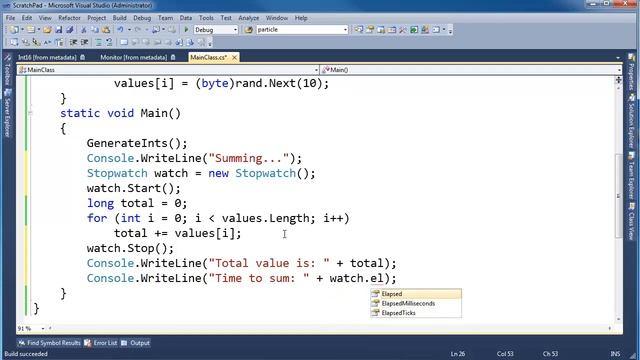Viewport: 640px width, 360px height.
Task: Click the Find in Files icon
Action: point(248,30)
